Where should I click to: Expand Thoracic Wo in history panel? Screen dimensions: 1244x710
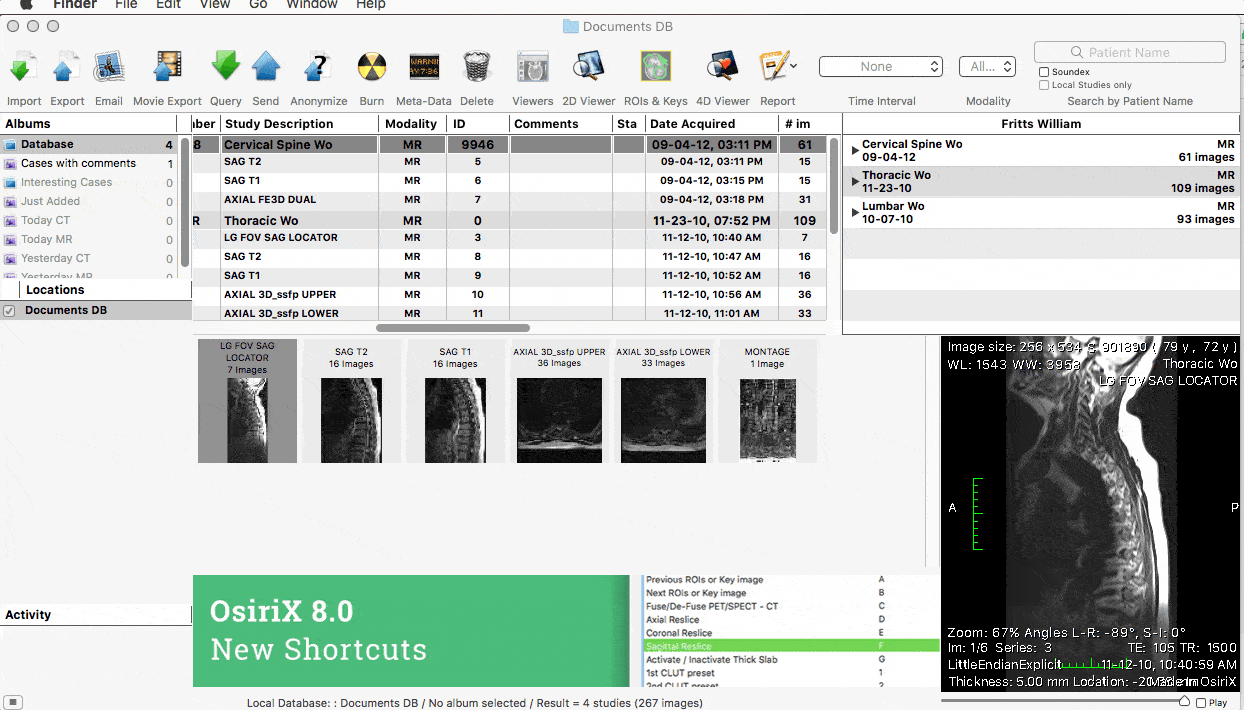[855, 182]
